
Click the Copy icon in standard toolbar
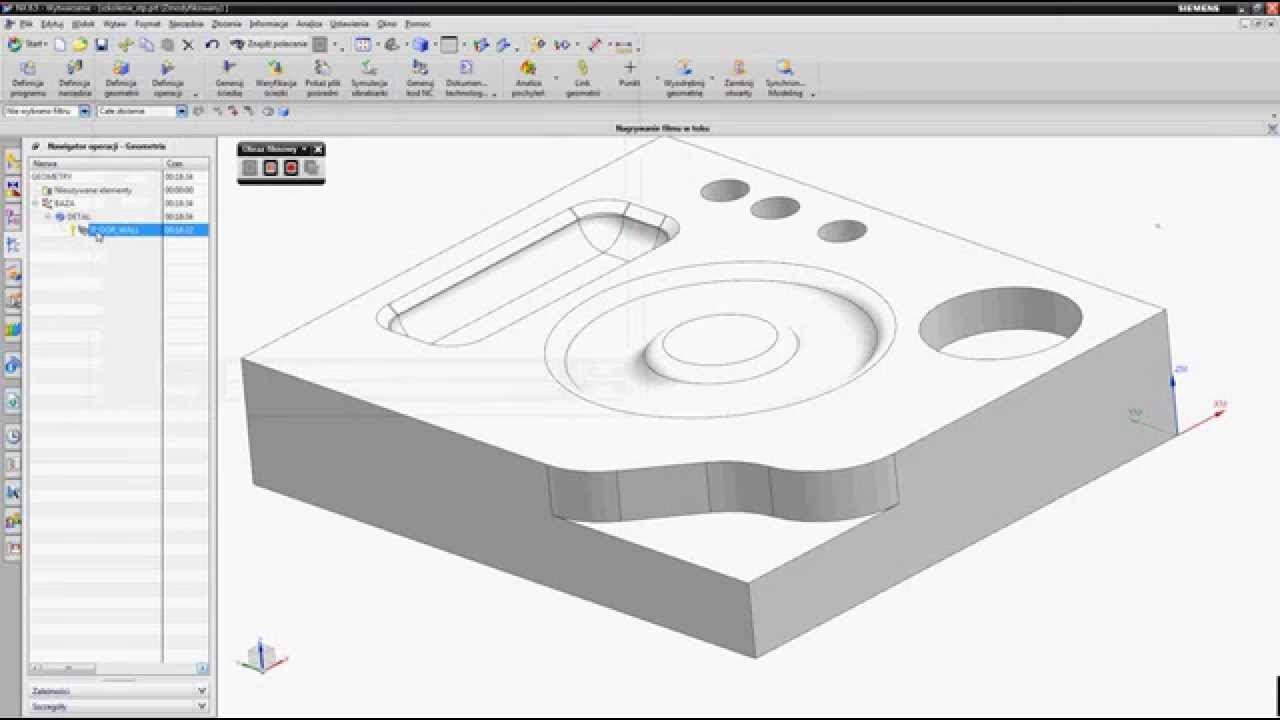pyautogui.click(x=147, y=44)
